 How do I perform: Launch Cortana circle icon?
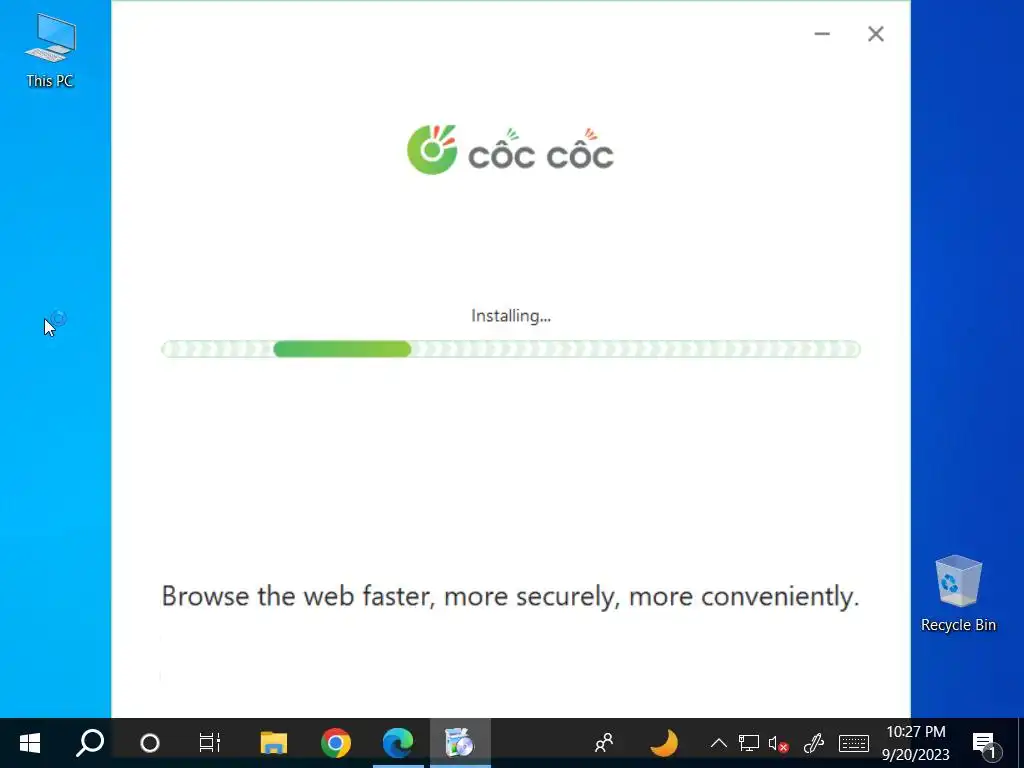tap(150, 743)
